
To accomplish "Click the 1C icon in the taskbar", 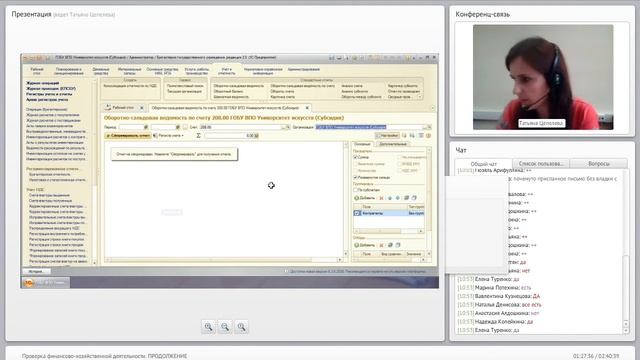I will pos(29,282).
